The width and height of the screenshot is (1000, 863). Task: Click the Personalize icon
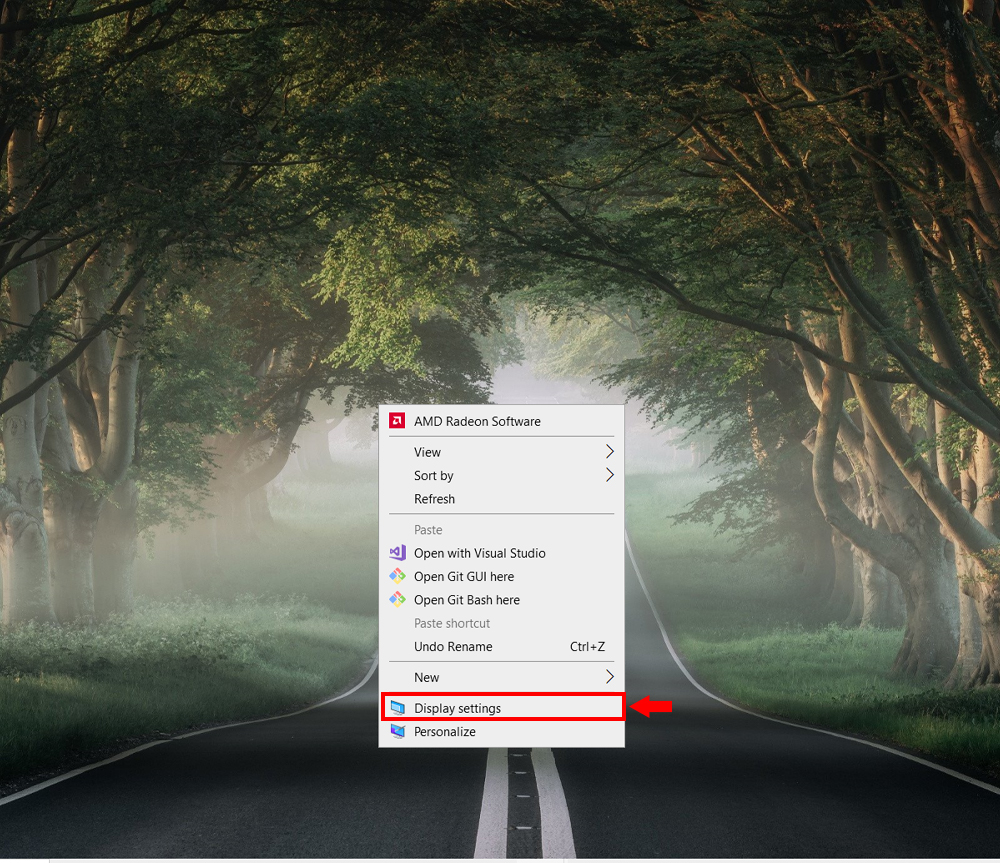point(397,732)
